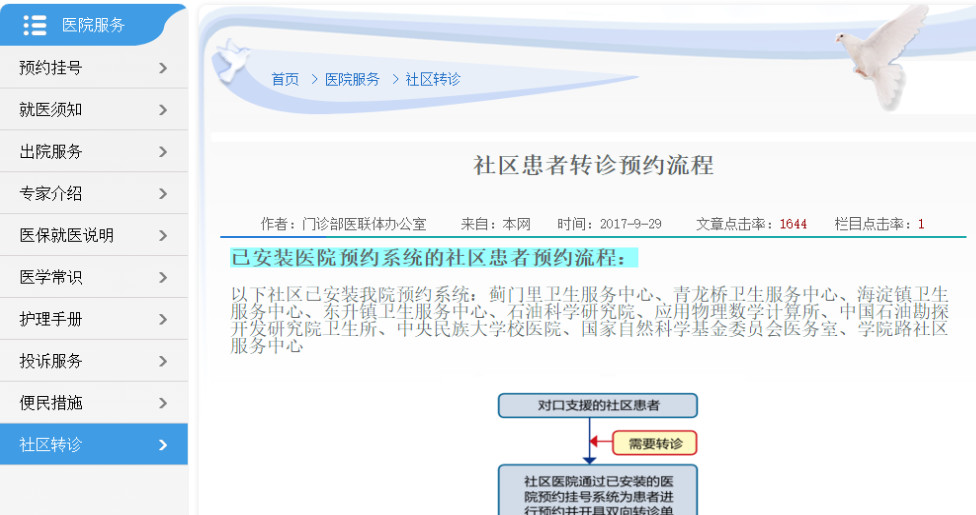Open the 社区转诊 breadcrumb link
The width and height of the screenshot is (976, 515).
[433, 79]
